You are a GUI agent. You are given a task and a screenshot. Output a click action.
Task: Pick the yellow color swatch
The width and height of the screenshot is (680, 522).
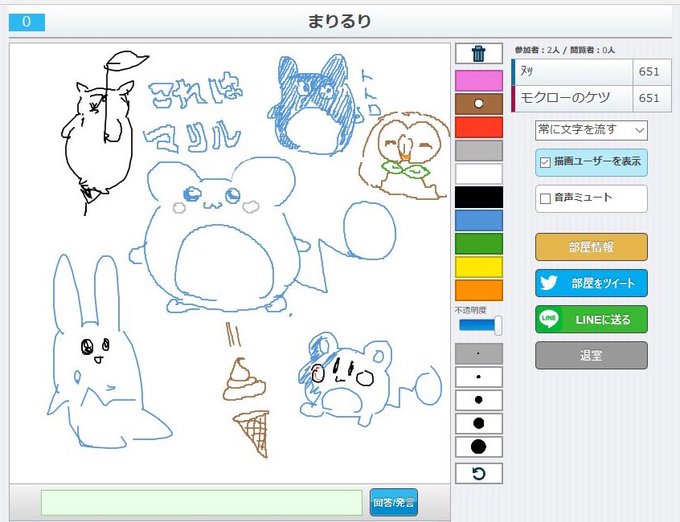point(479,267)
